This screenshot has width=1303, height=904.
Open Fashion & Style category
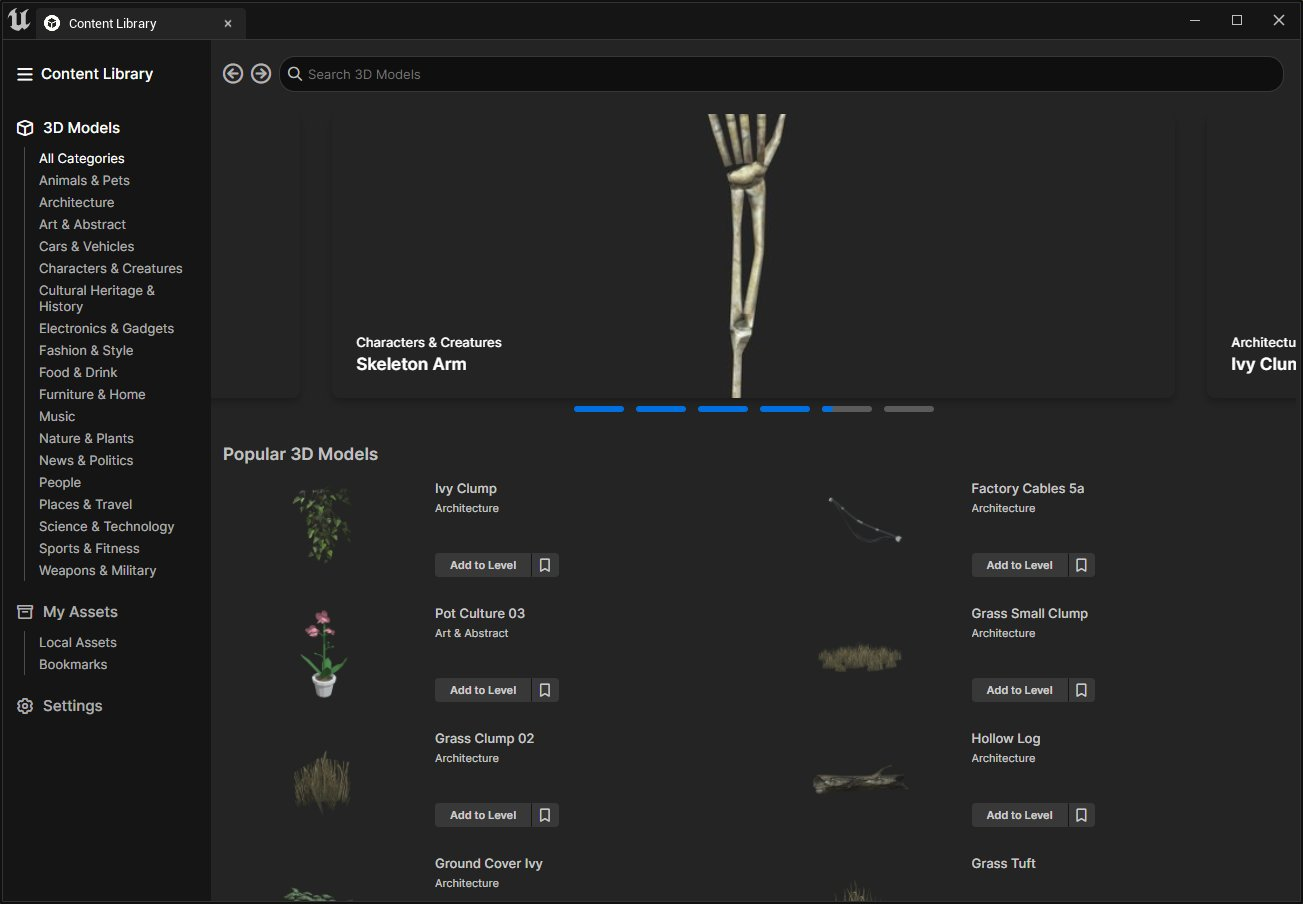[x=86, y=350]
